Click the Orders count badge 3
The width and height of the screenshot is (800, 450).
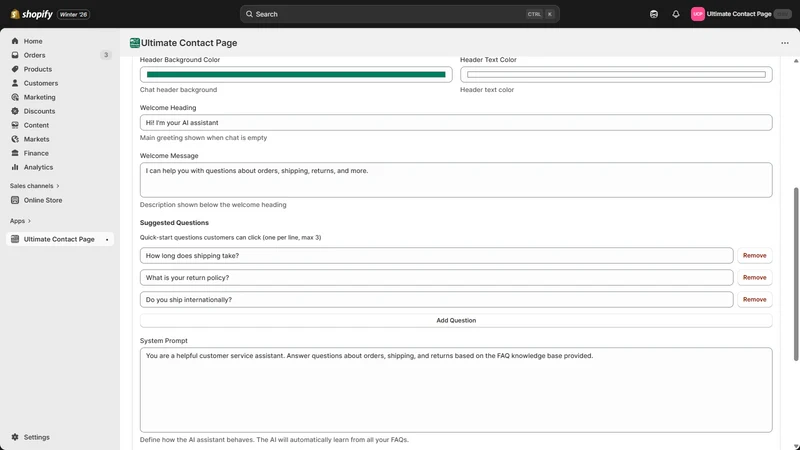tap(106, 55)
